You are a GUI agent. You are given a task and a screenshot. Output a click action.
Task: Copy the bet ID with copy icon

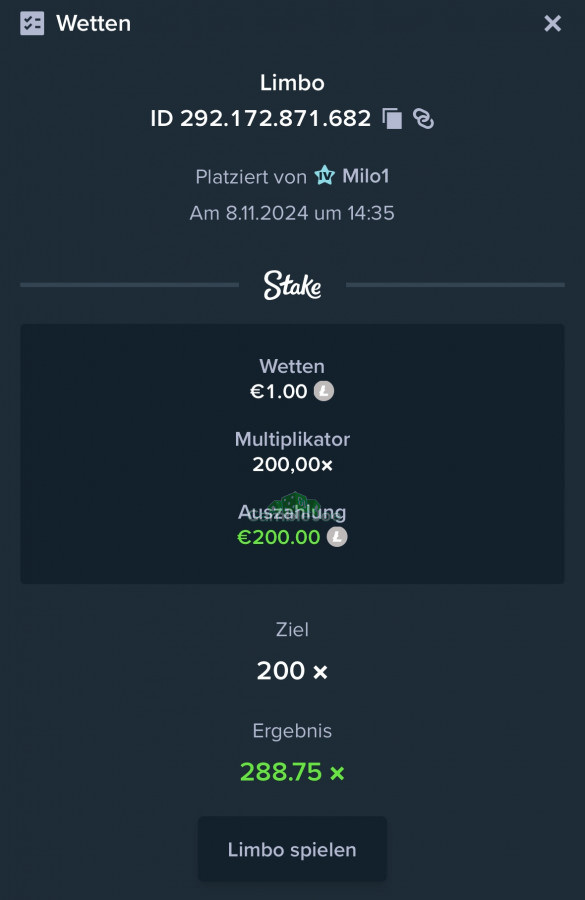coord(392,119)
